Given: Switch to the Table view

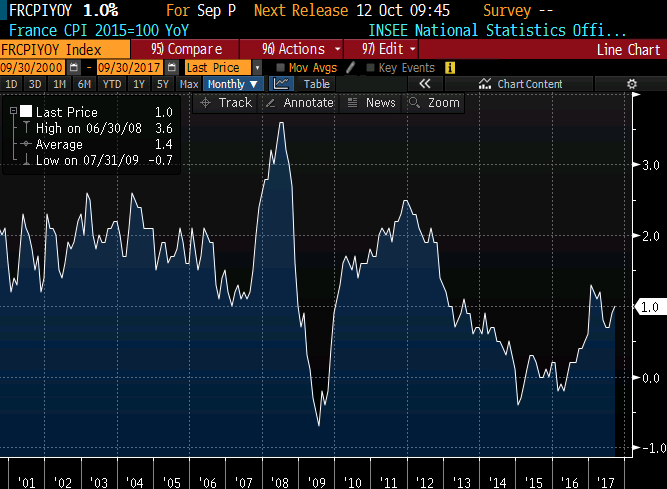Looking at the screenshot, I should (316, 85).
